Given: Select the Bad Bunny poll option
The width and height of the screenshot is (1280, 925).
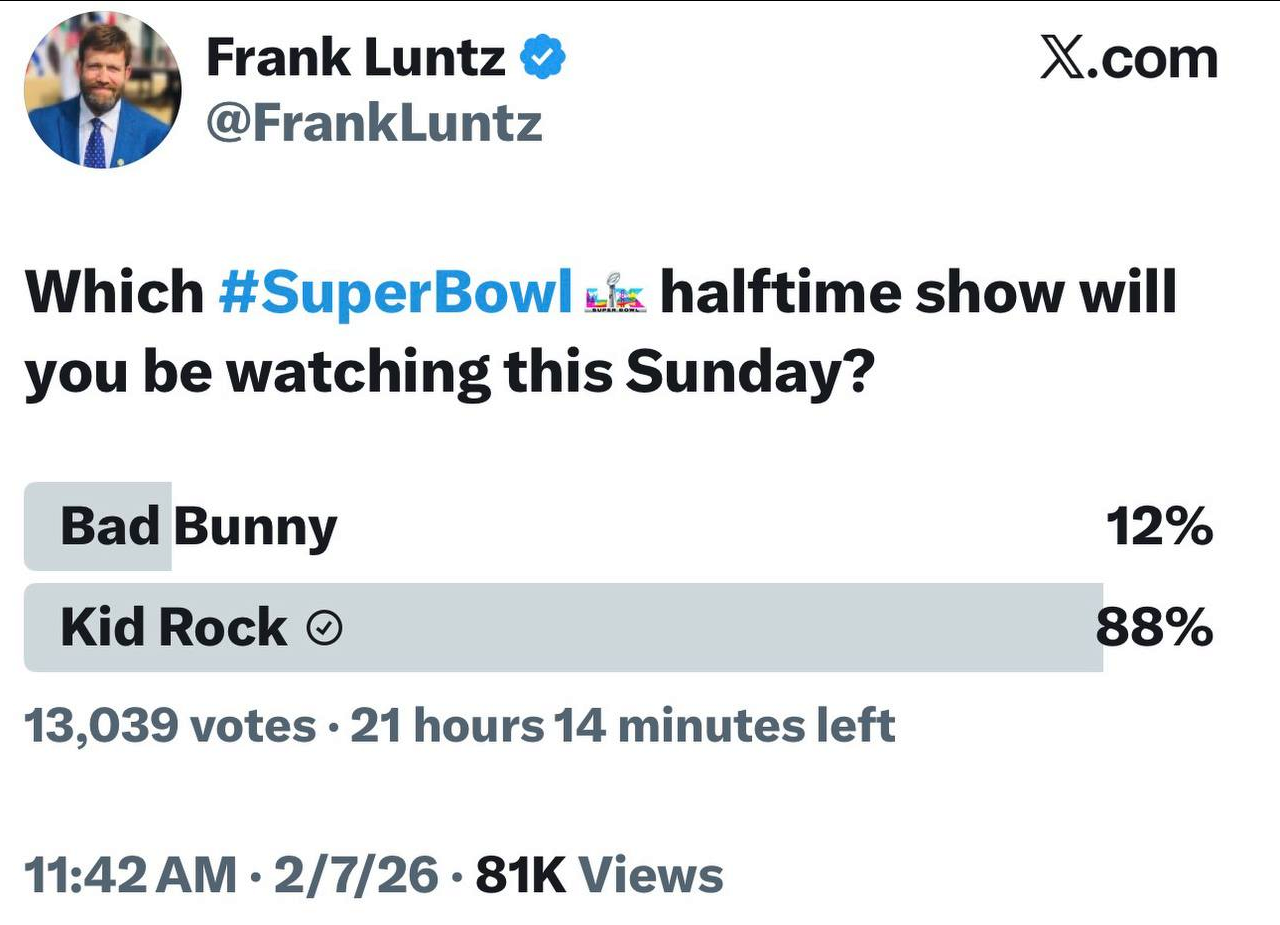Looking at the screenshot, I should pos(198,526).
